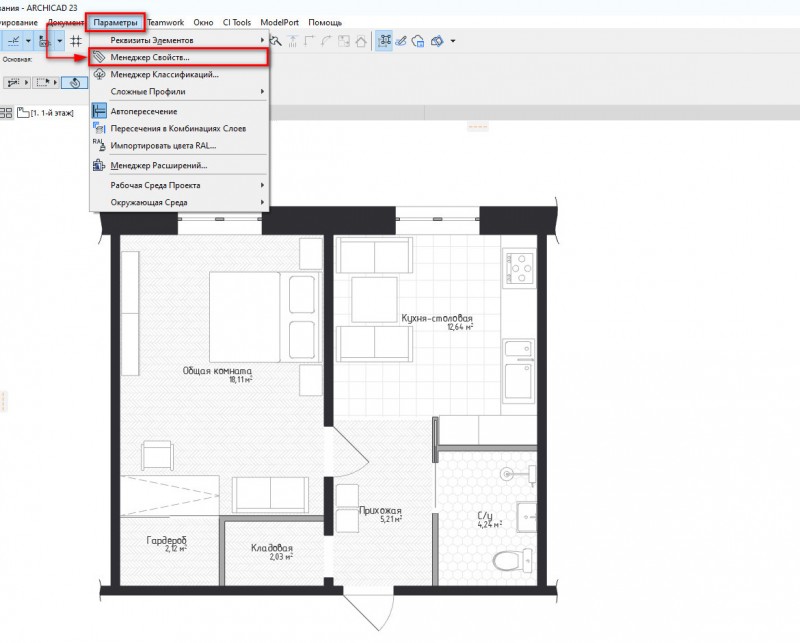Select the rectangle marquee method icon

coord(43,82)
